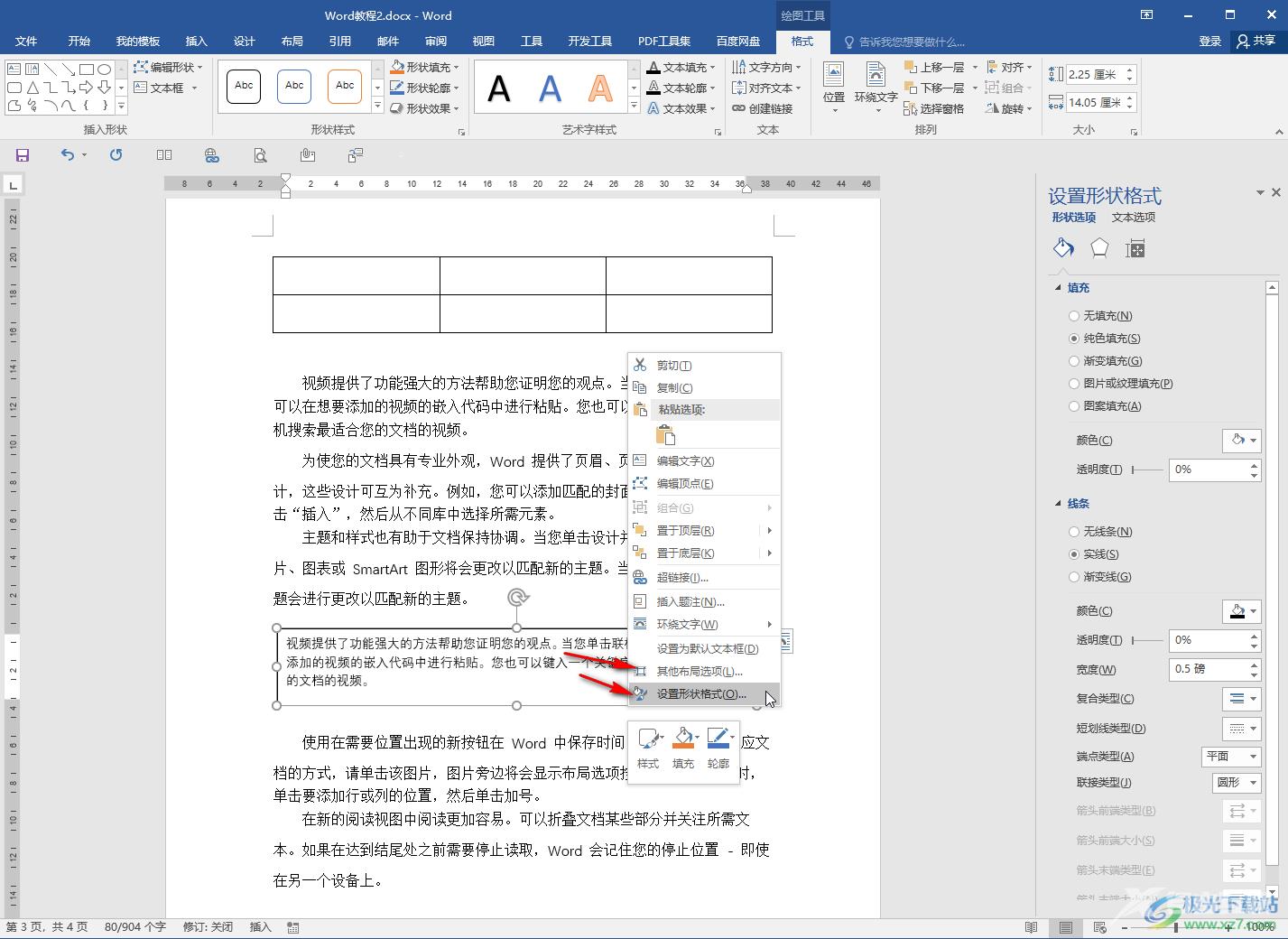Image resolution: width=1288 pixels, height=939 pixels.
Task: Click Create Link in Text group
Action: [762, 108]
